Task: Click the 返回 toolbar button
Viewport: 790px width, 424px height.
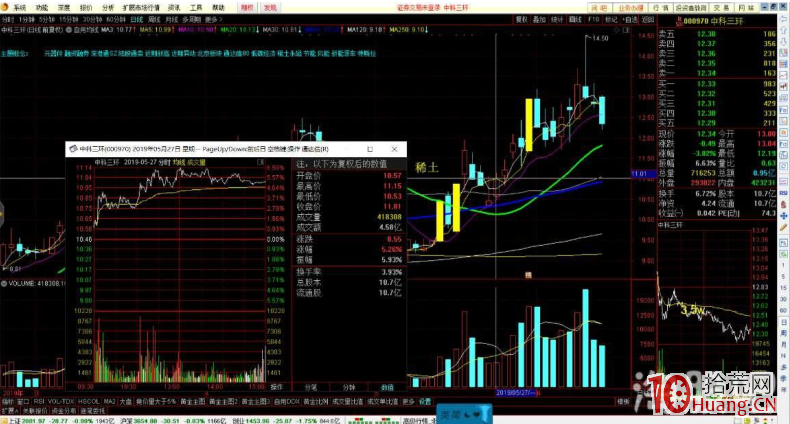Action: (648, 19)
